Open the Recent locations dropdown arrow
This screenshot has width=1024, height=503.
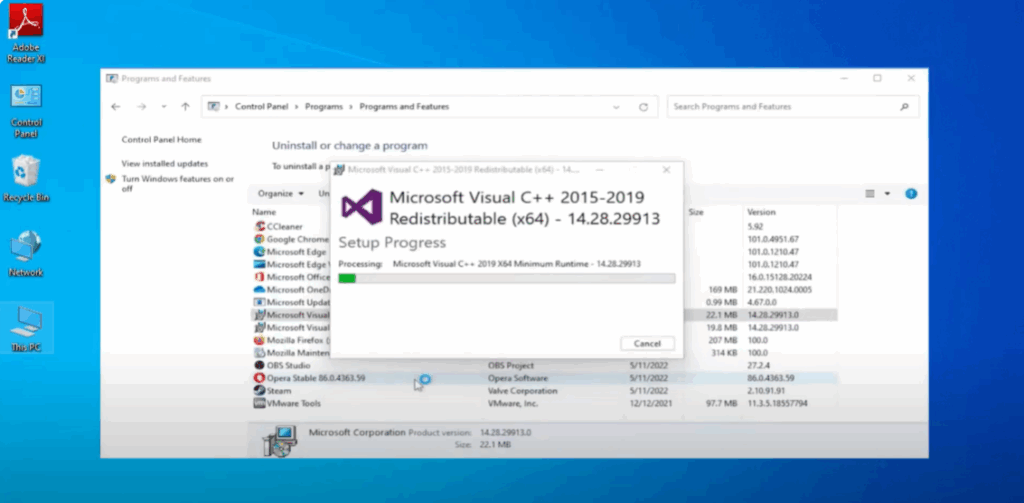click(164, 106)
